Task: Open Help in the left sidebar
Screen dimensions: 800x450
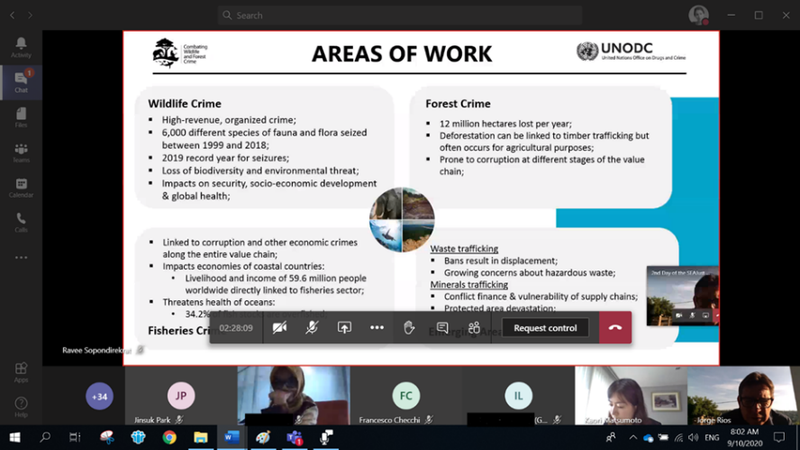Action: [x=21, y=407]
